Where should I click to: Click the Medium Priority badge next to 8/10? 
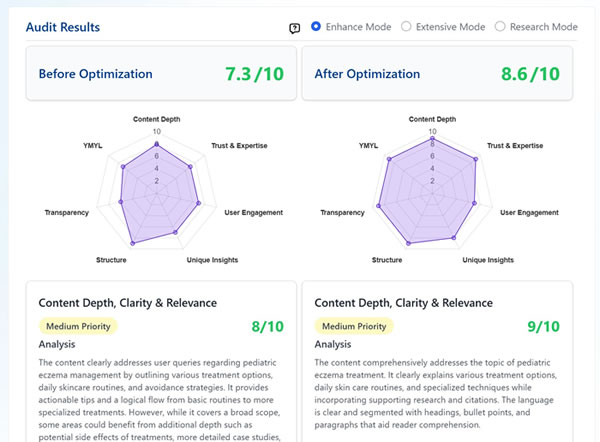(78, 326)
